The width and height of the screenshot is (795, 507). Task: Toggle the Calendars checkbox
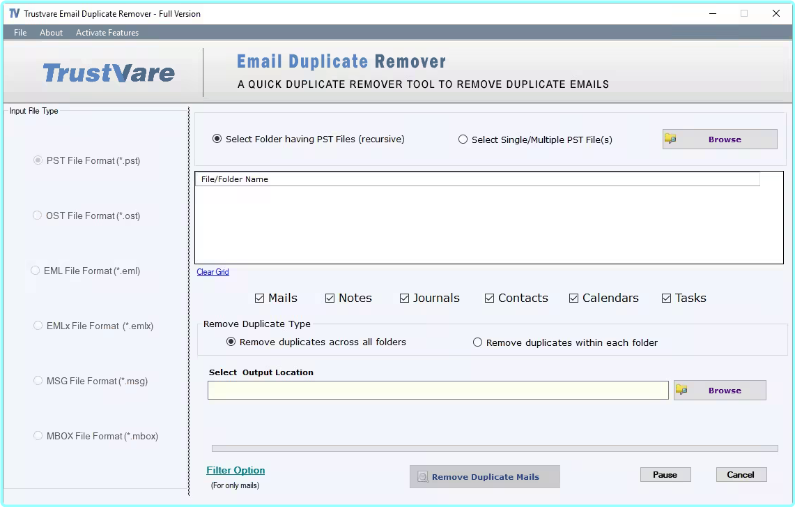point(573,298)
